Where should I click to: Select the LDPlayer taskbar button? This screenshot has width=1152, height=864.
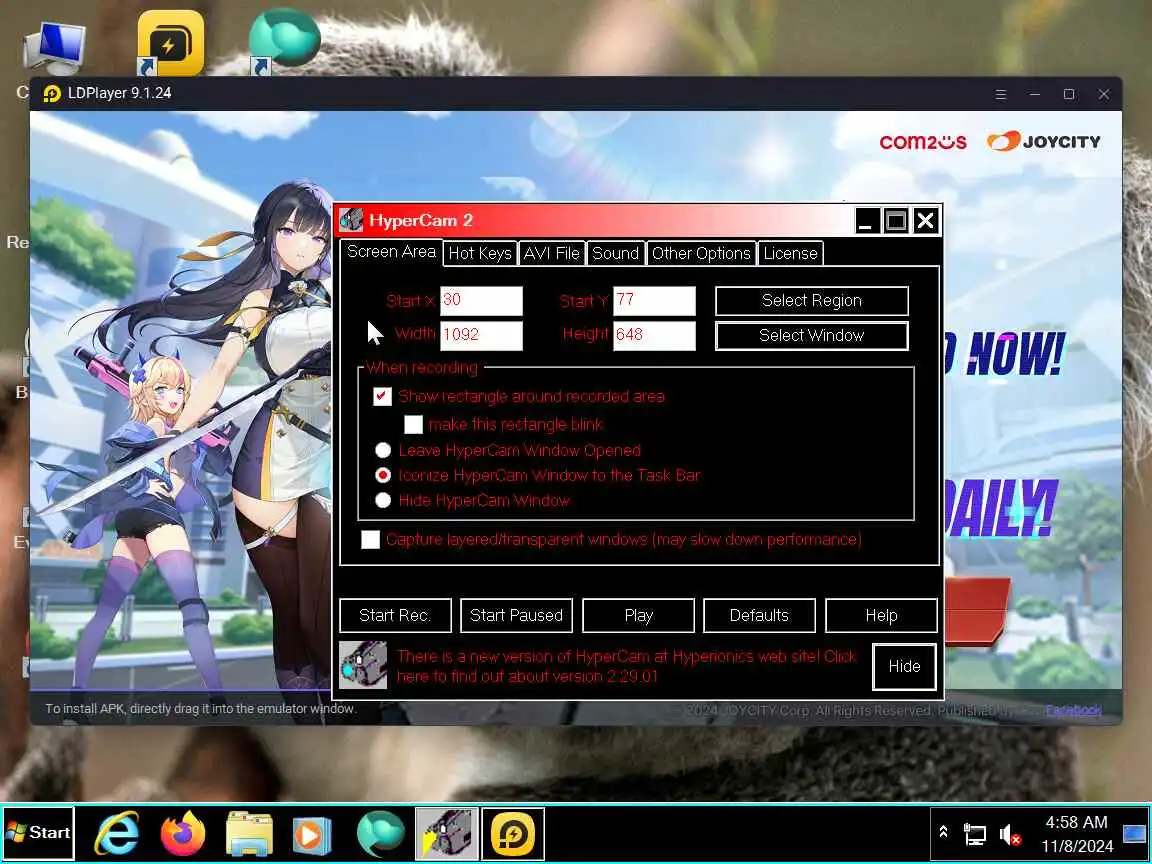(513, 833)
